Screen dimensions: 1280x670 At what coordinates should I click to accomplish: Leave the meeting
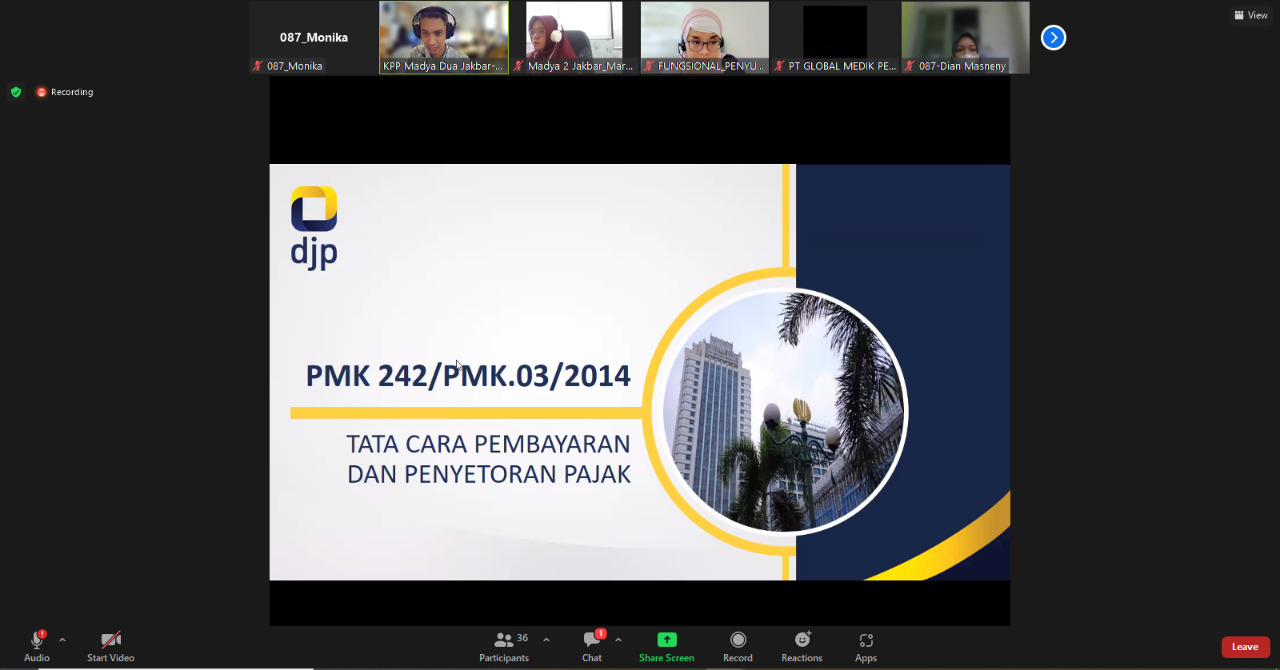click(x=1245, y=647)
